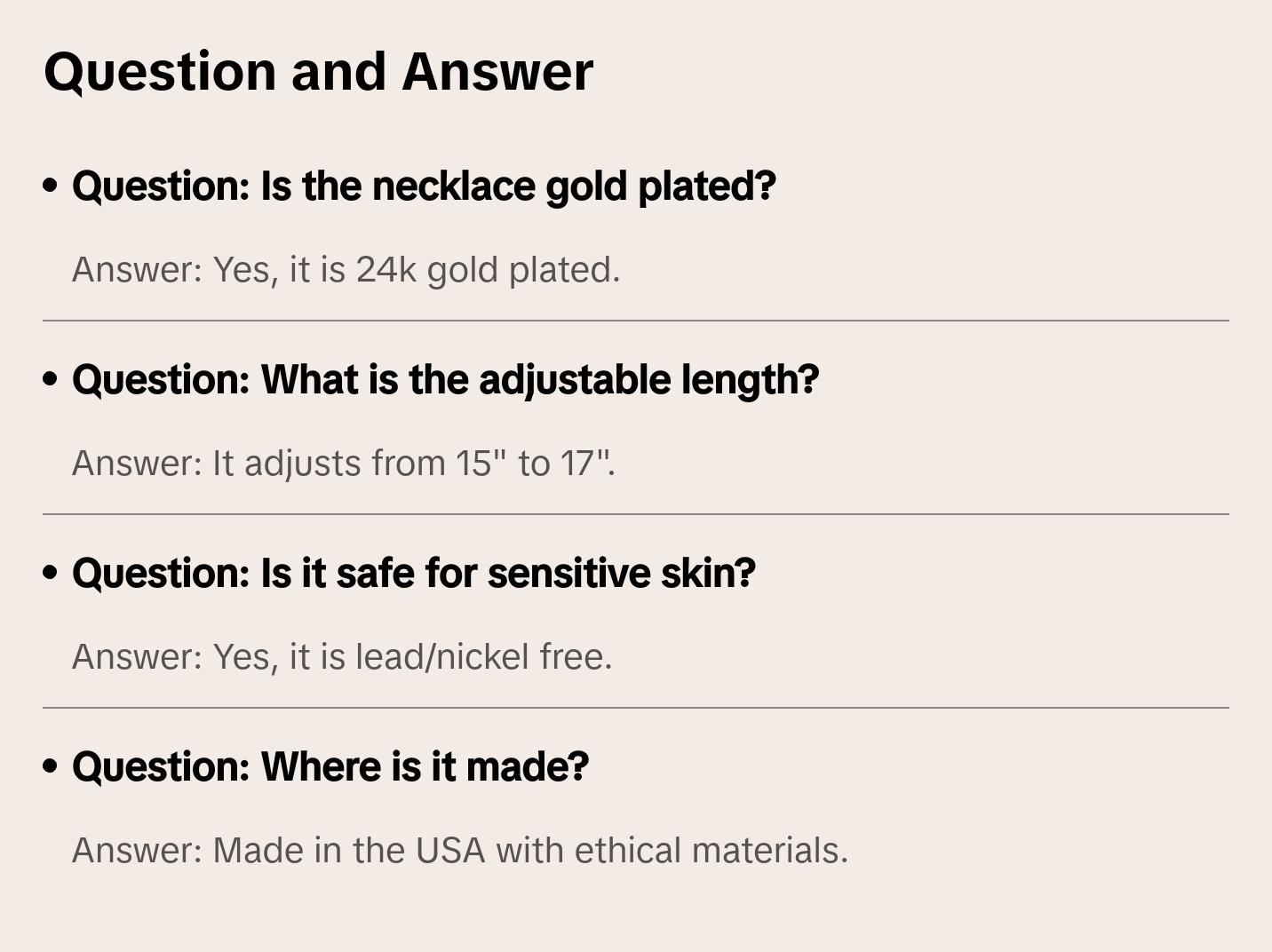Click the bullet beside the adjustable length question
This screenshot has height=952, width=1272.
(x=51, y=379)
